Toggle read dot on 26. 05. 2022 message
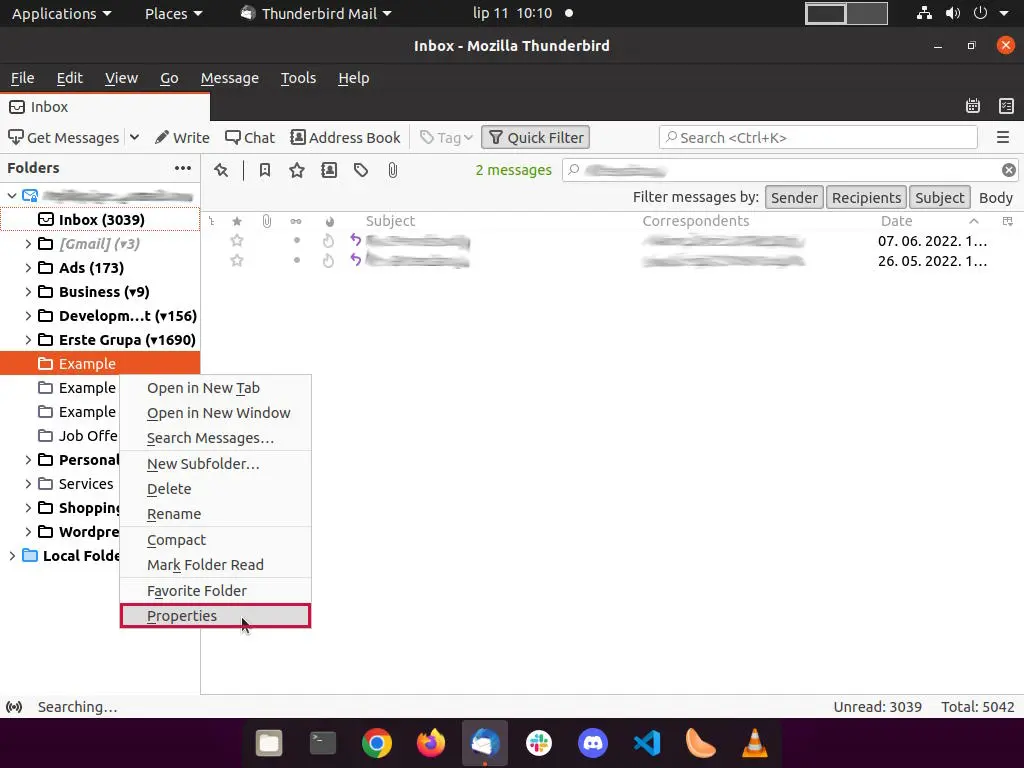This screenshot has height=768, width=1024. click(296, 261)
